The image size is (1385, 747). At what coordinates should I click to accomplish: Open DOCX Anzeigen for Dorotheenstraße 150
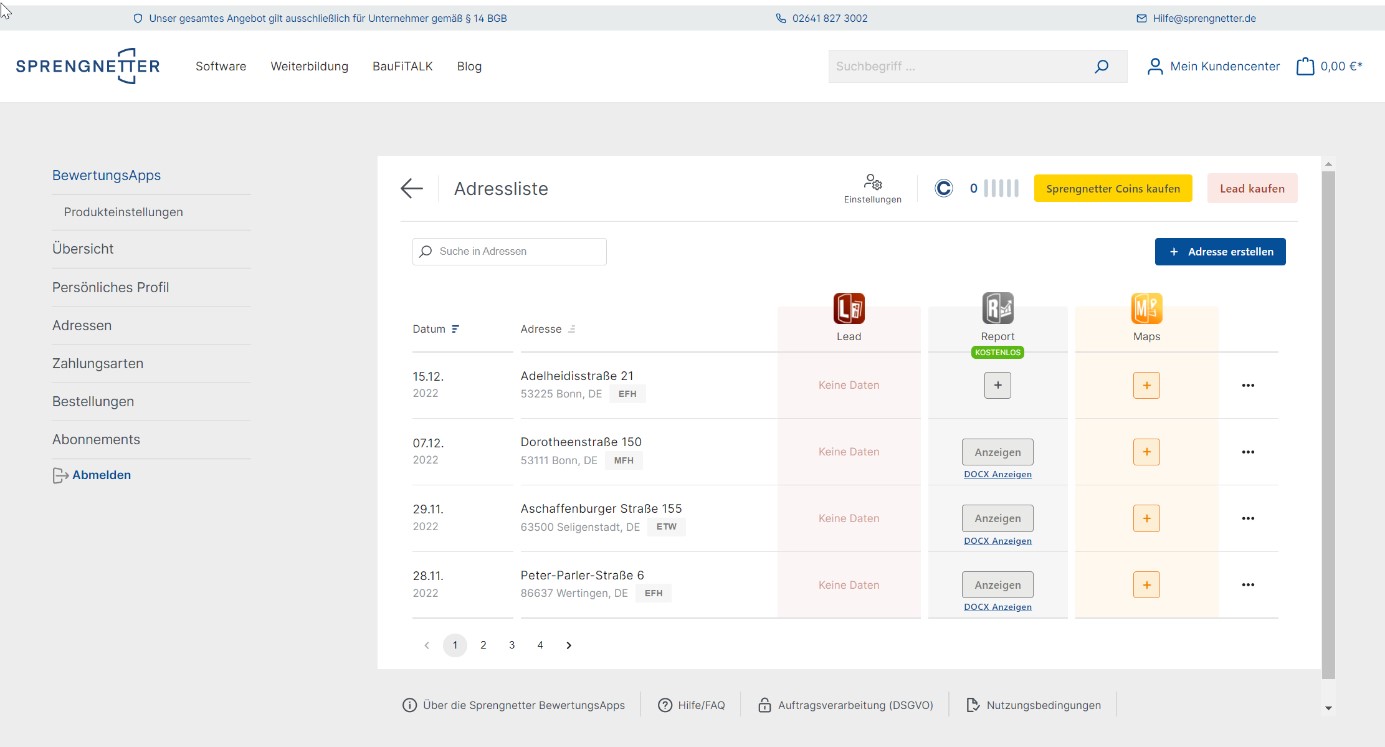(998, 474)
